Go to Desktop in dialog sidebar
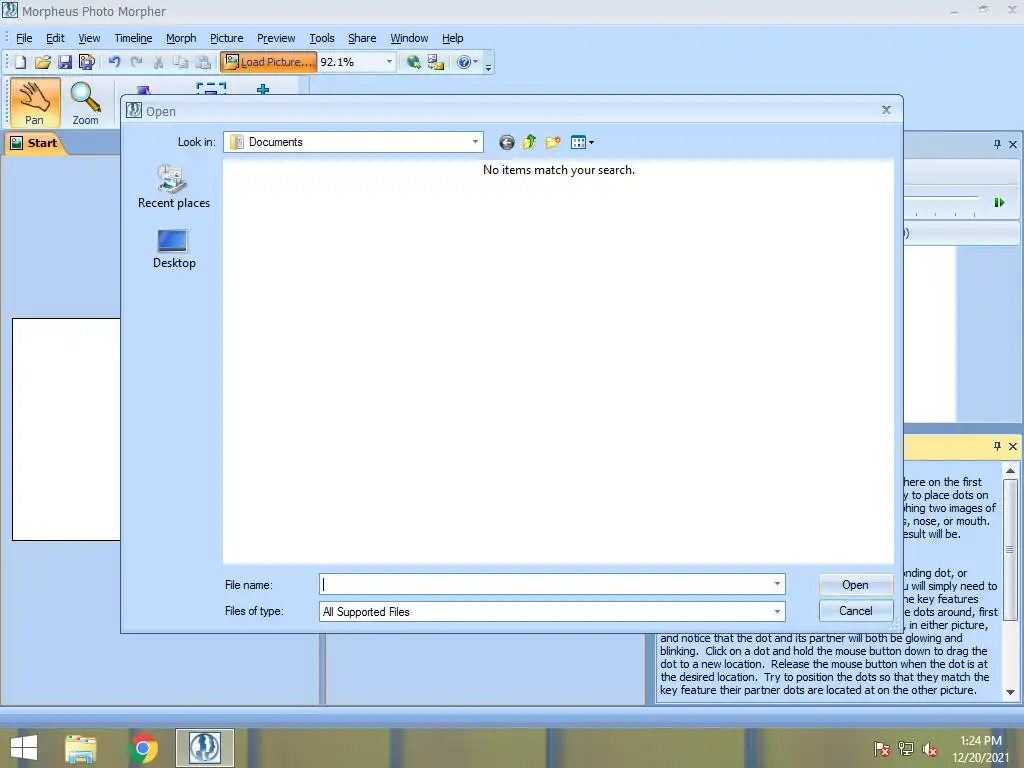Image resolution: width=1024 pixels, height=768 pixels. click(174, 249)
